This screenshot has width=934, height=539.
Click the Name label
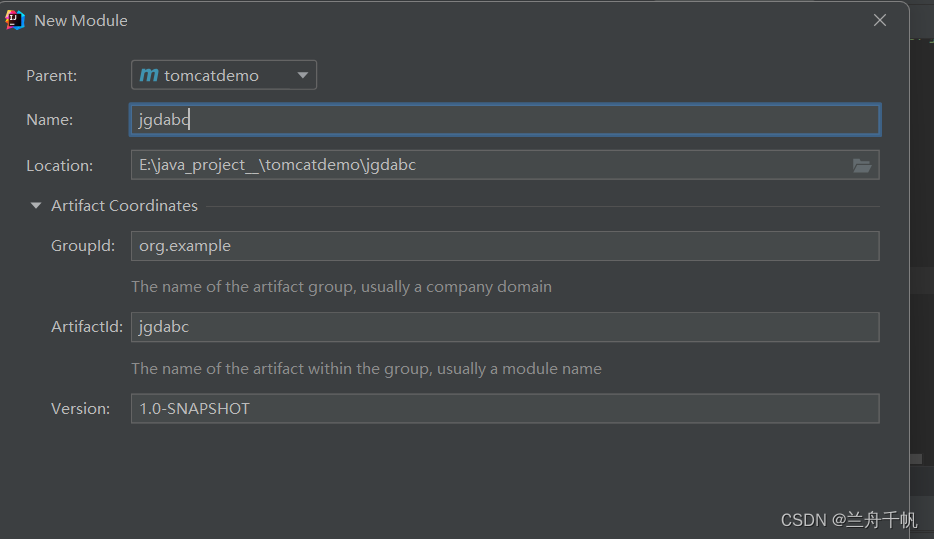pos(49,120)
